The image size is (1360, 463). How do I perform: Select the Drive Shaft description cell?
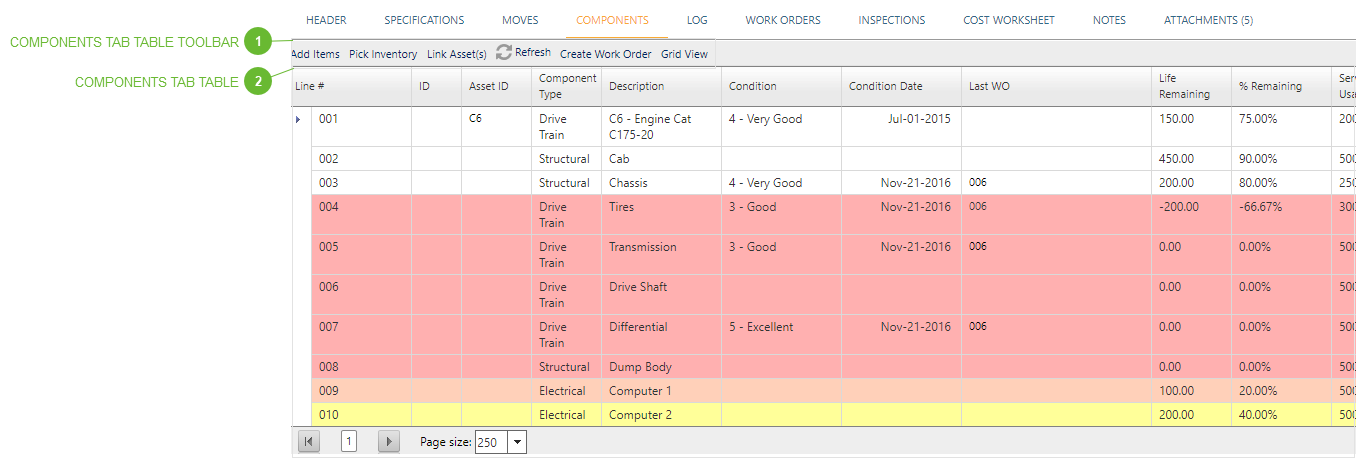pos(662,295)
